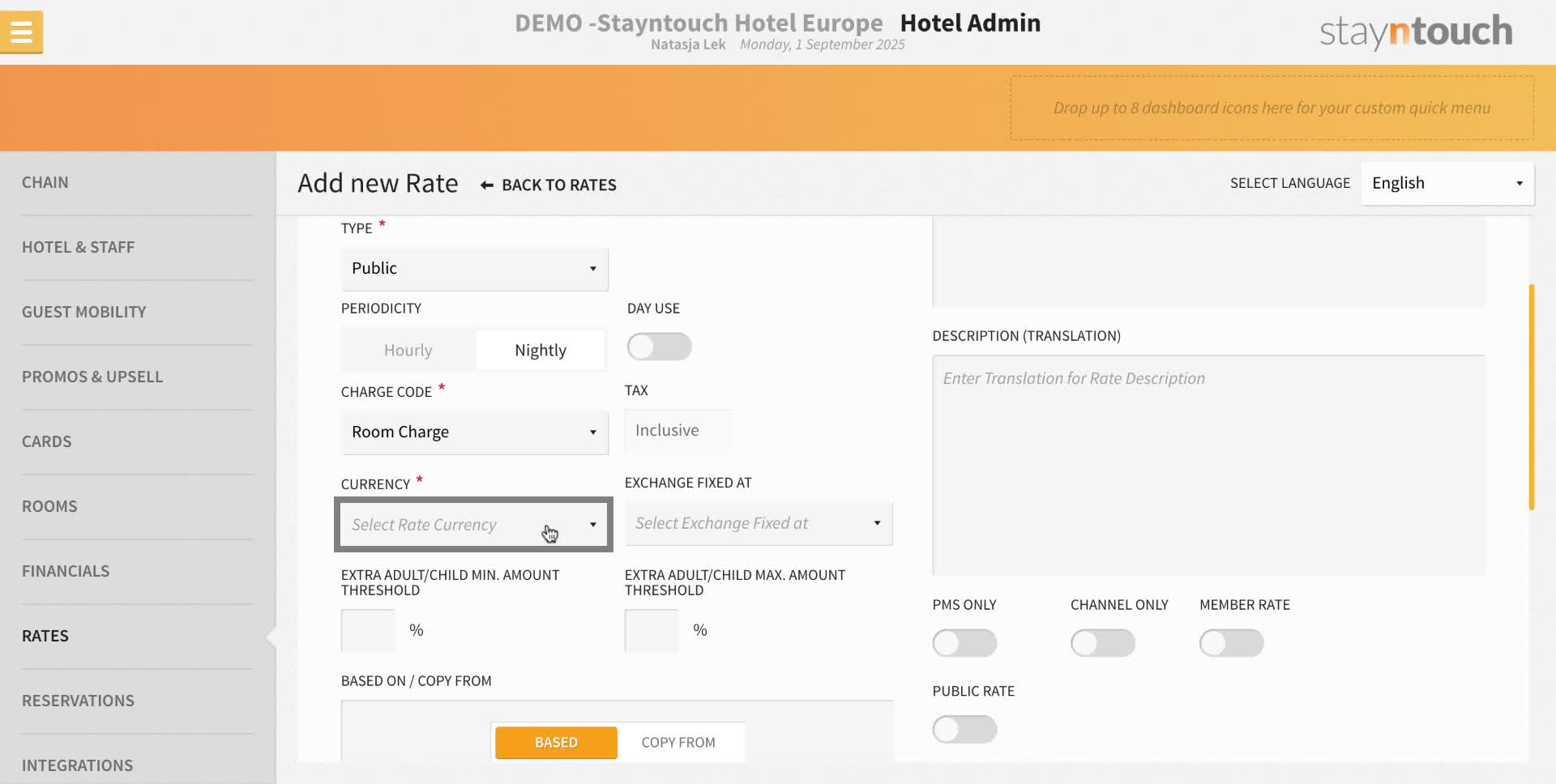The height and width of the screenshot is (784, 1556).
Task: Toggle the PMS Only switch
Action: (964, 643)
